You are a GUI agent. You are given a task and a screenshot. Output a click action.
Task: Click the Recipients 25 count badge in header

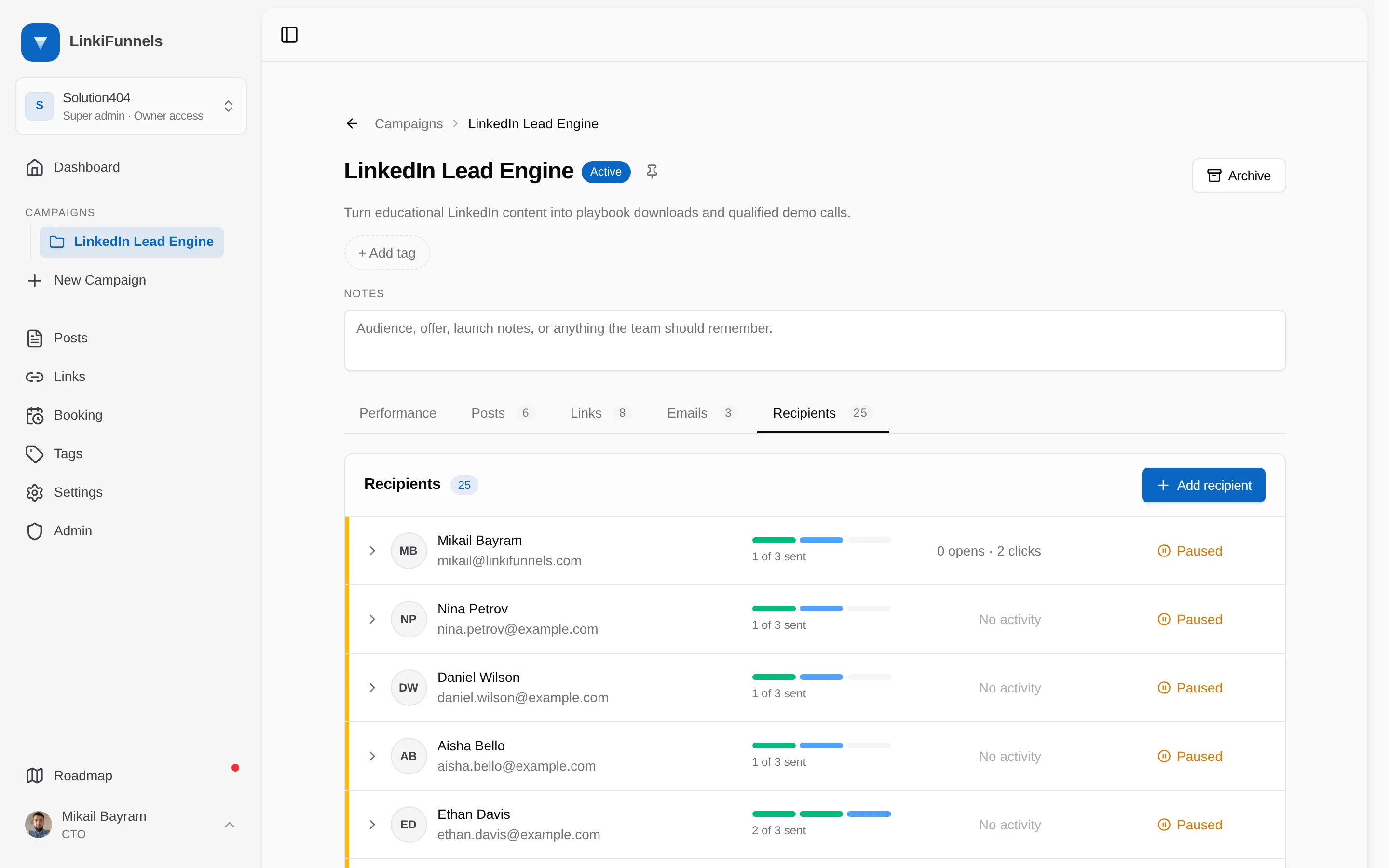464,485
